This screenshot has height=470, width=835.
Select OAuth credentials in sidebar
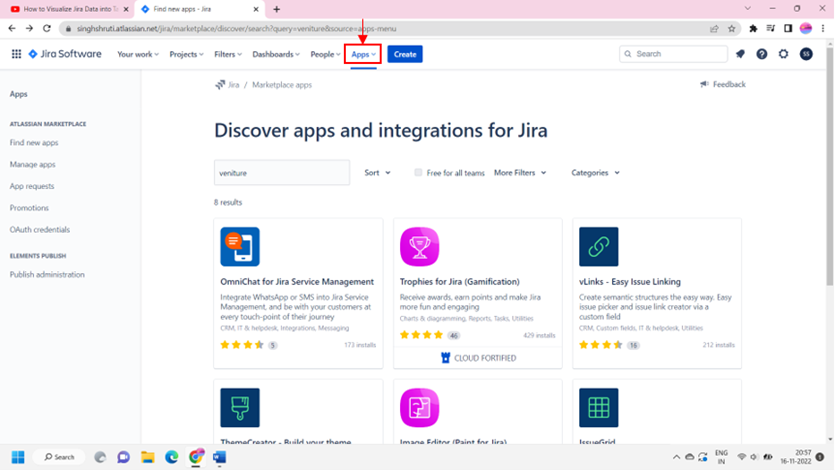click(x=40, y=230)
